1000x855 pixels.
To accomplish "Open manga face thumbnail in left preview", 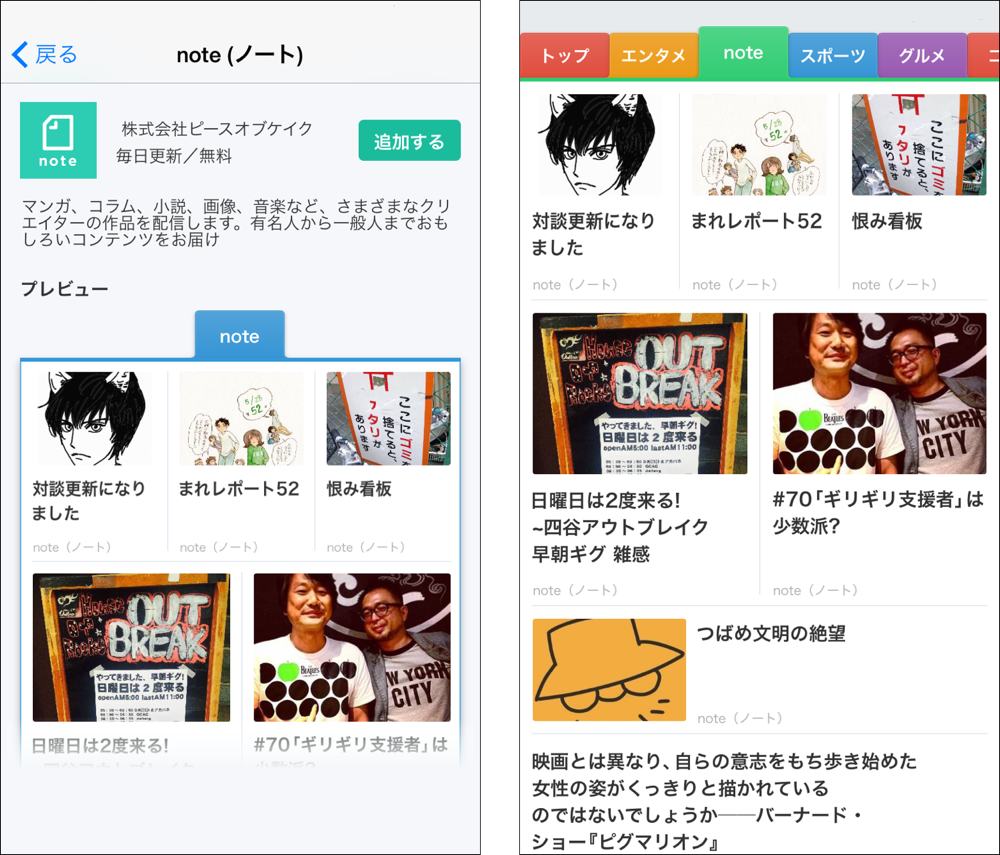I will 94,418.
